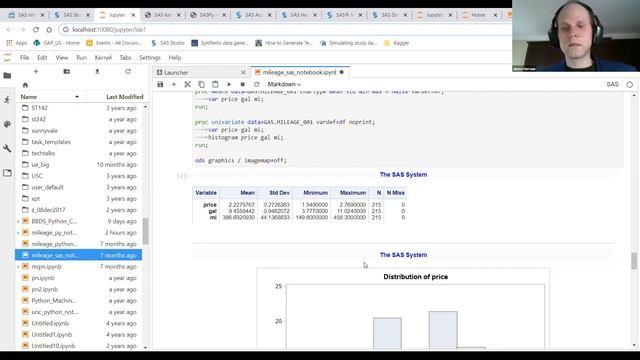The image size is (640, 360).
Task: Click the SAS kernel name
Action: [x=612, y=84]
